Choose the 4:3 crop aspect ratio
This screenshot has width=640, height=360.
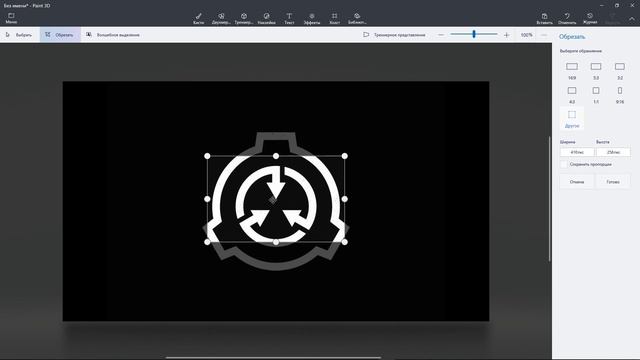coord(572,94)
